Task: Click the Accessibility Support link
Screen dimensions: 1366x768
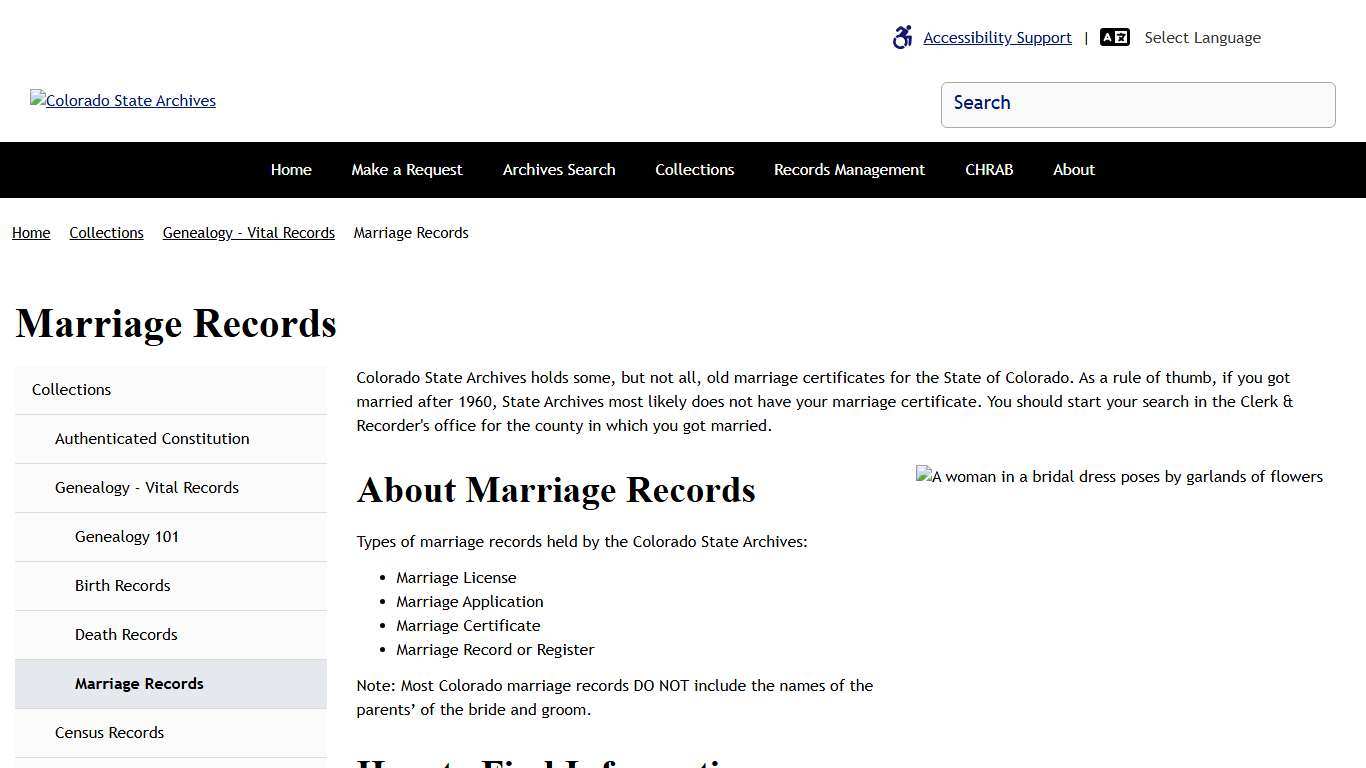Action: [x=997, y=37]
